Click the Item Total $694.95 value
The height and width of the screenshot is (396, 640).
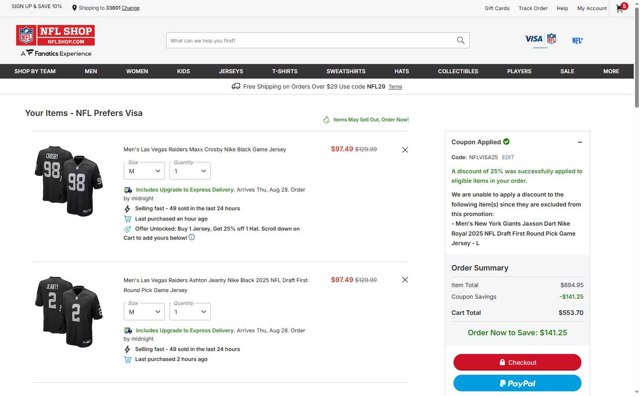coord(571,285)
